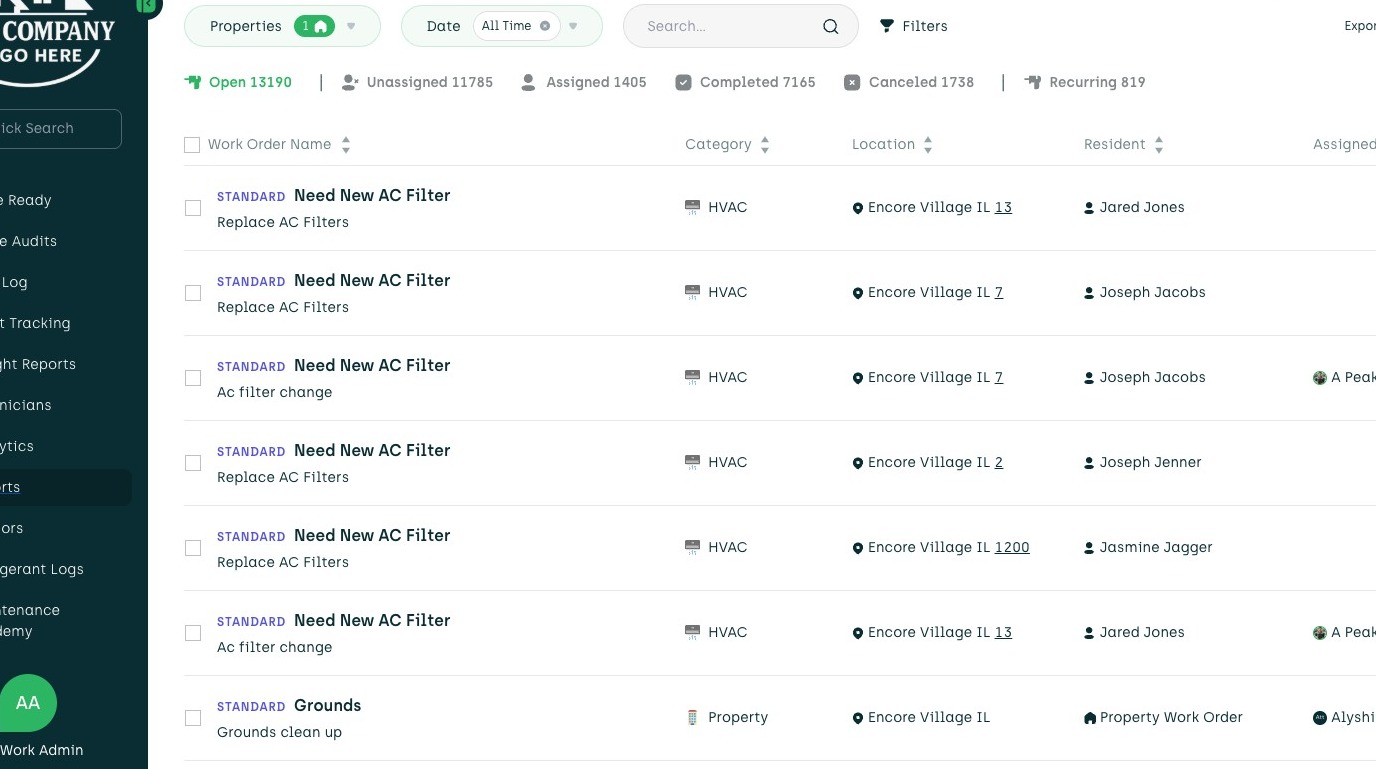Select the Joseph Jenner work order checkbox

(x=193, y=463)
